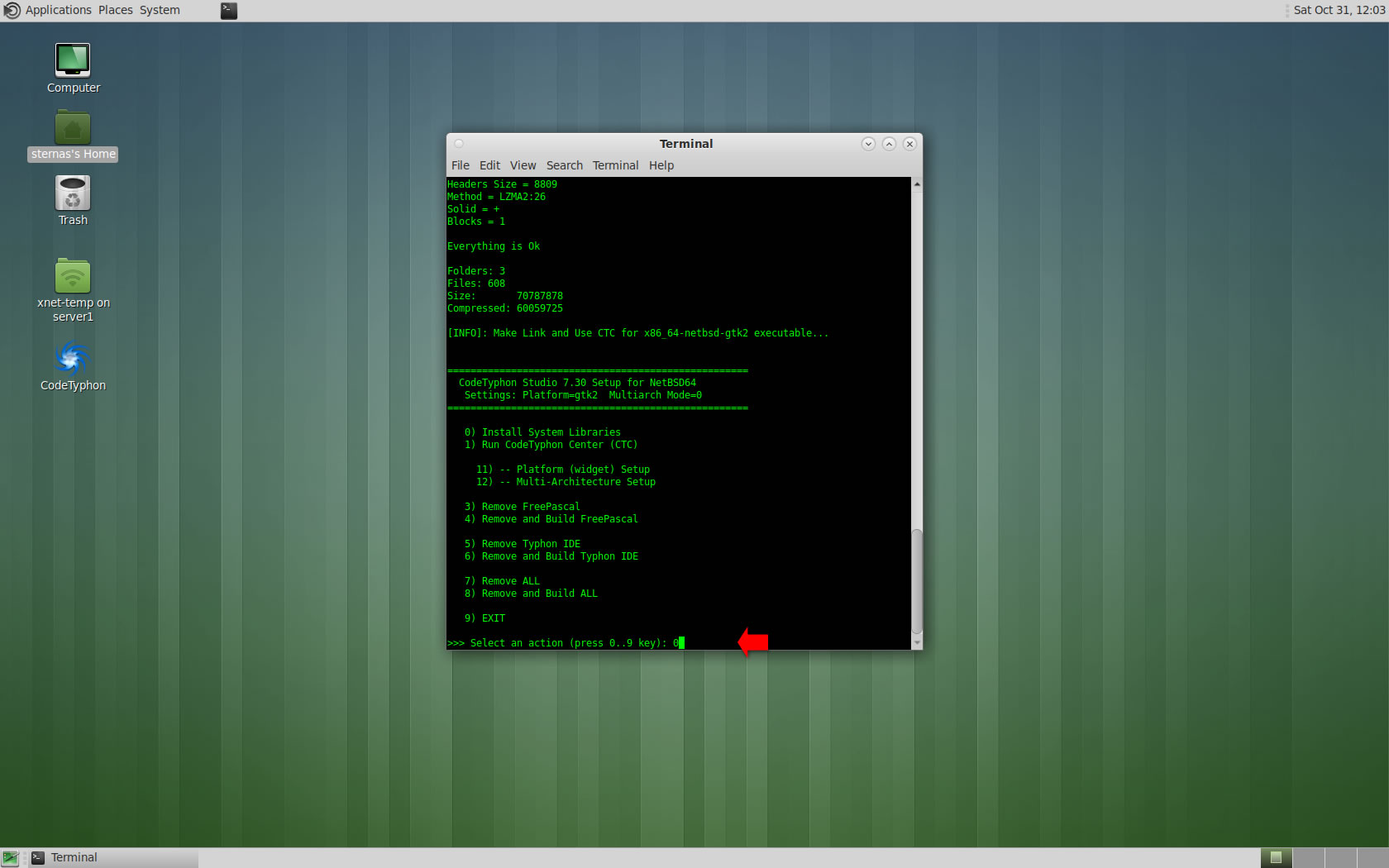Click the 'Select an action' prompt line
Image resolution: width=1389 pixels, height=868 pixels.
[566, 643]
